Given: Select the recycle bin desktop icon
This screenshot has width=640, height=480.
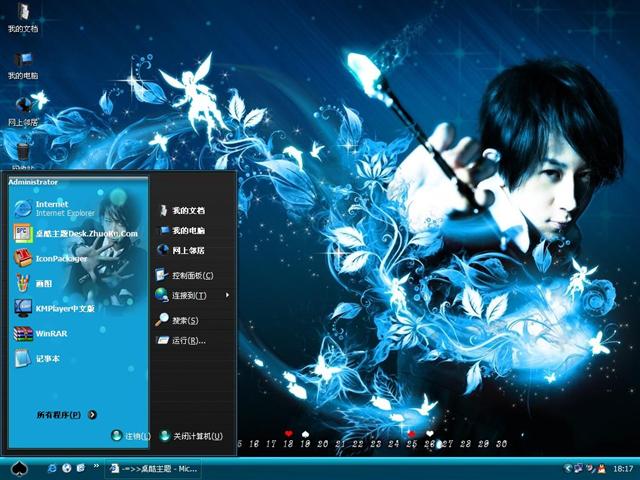Looking at the screenshot, I should pyautogui.click(x=23, y=155).
